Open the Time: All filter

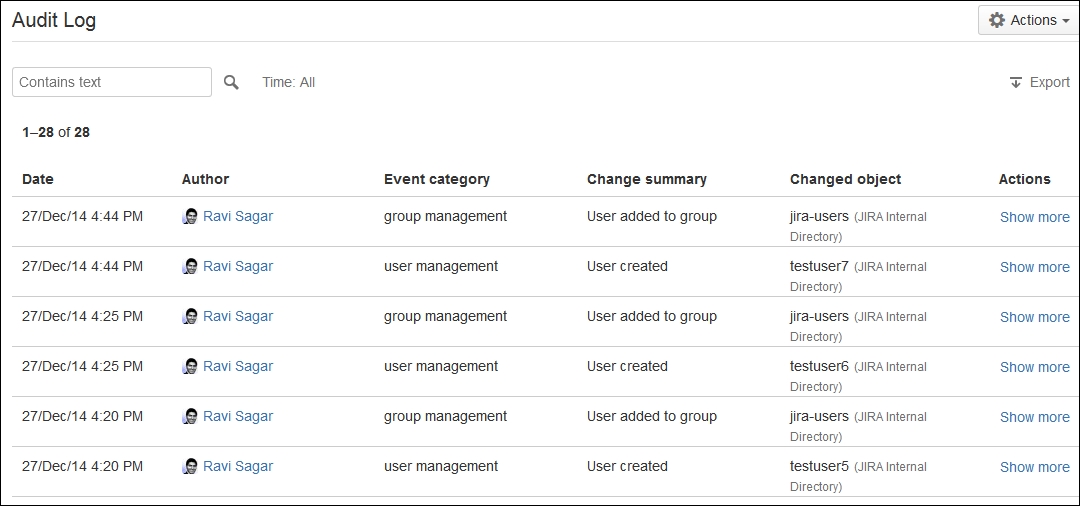(x=289, y=83)
